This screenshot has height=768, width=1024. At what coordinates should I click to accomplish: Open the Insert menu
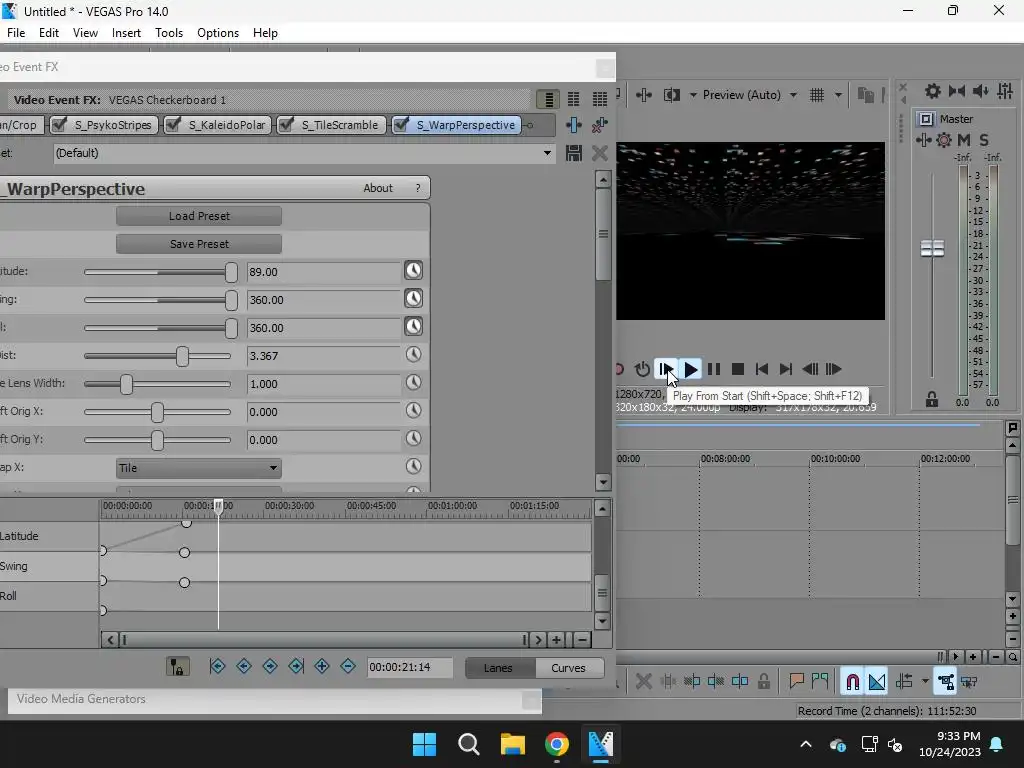126,33
